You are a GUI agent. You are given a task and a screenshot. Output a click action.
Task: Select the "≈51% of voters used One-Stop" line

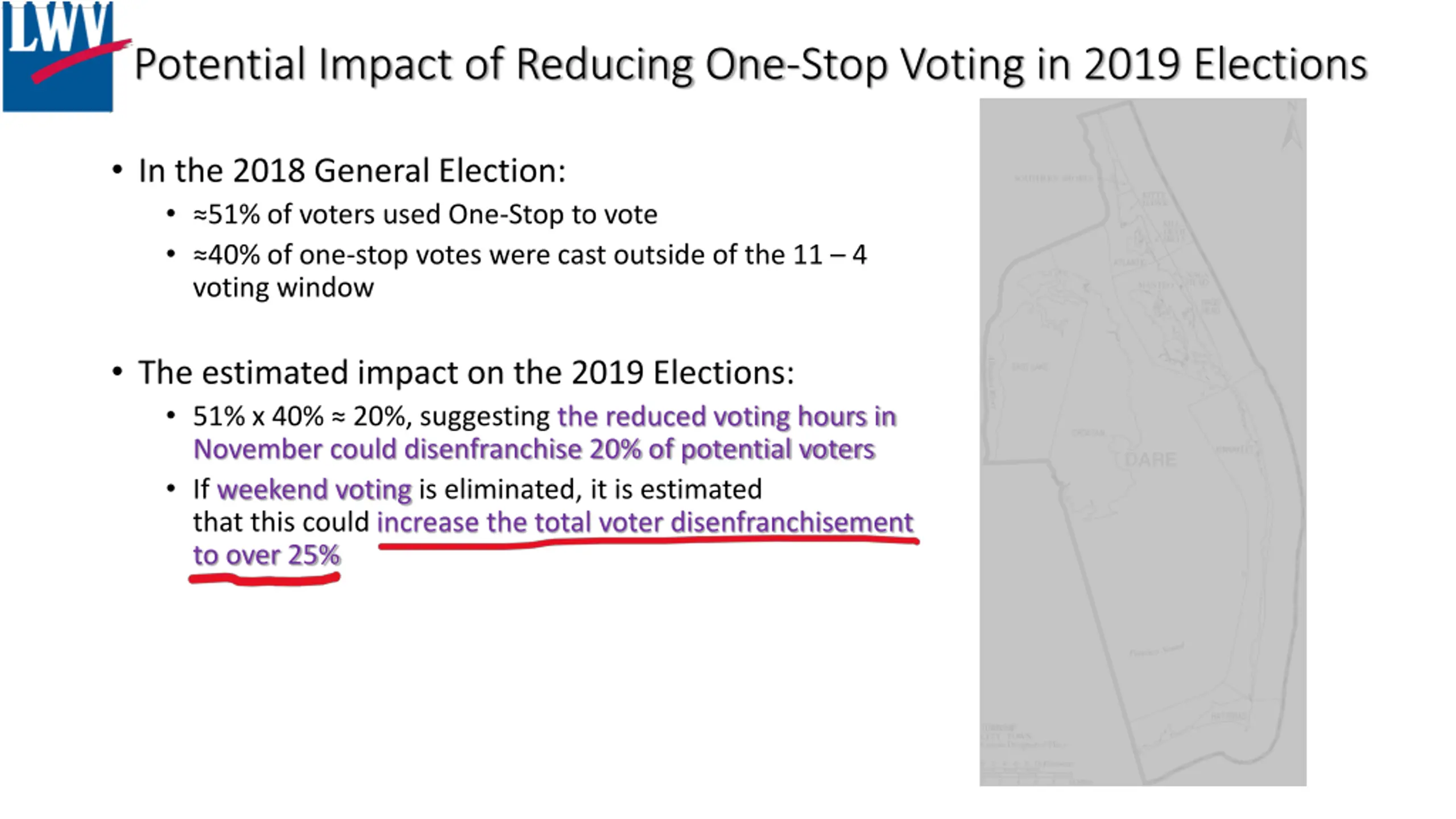coord(425,215)
